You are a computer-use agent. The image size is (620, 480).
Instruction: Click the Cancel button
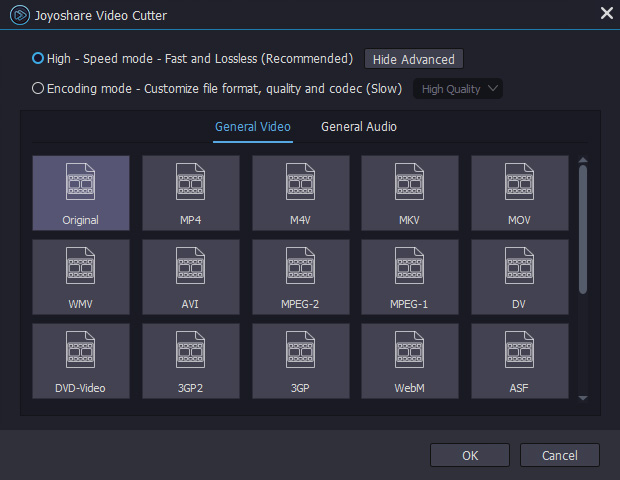(560, 455)
